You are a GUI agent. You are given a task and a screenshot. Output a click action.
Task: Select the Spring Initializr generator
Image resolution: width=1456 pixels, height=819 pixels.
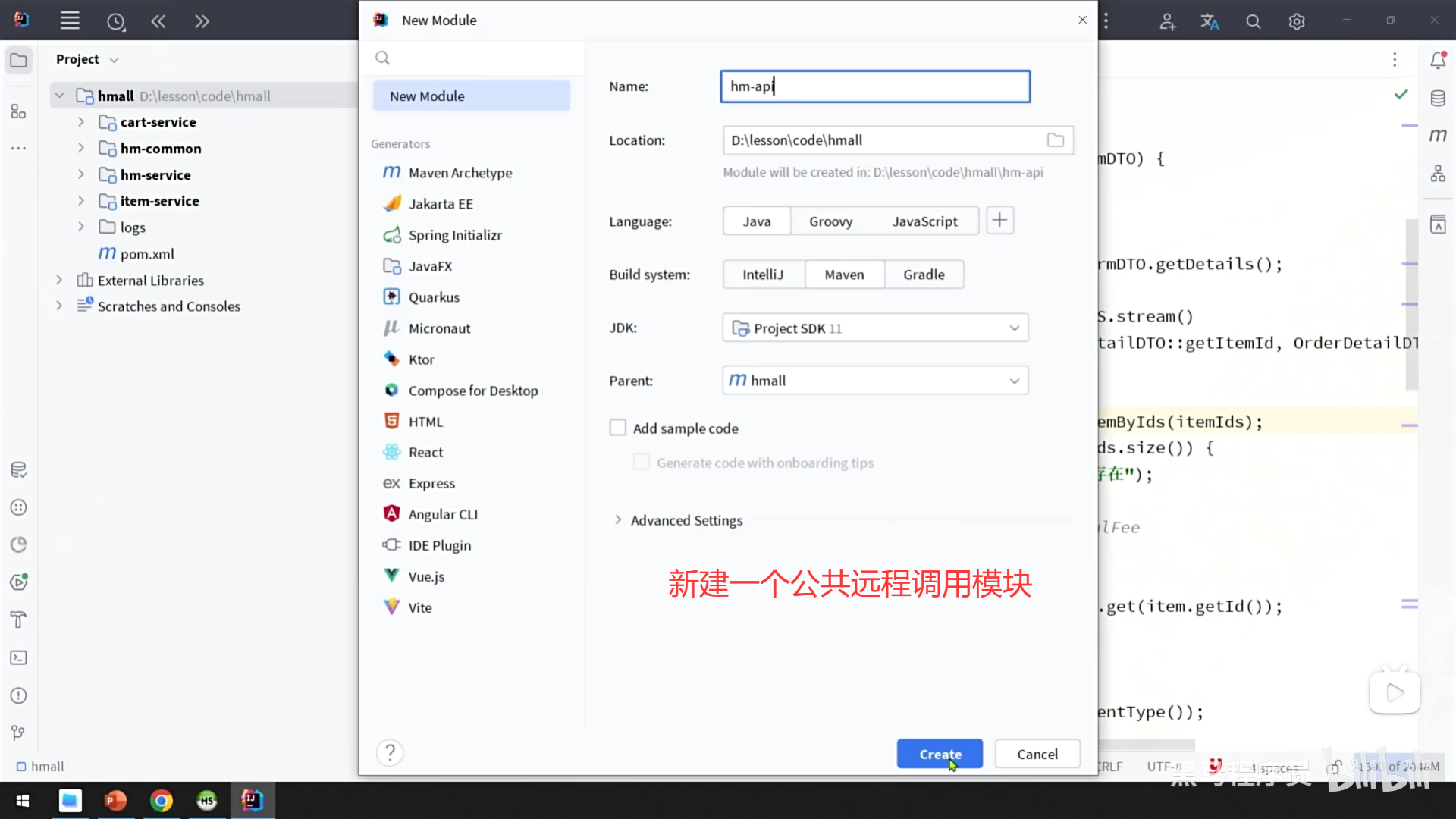(x=454, y=235)
